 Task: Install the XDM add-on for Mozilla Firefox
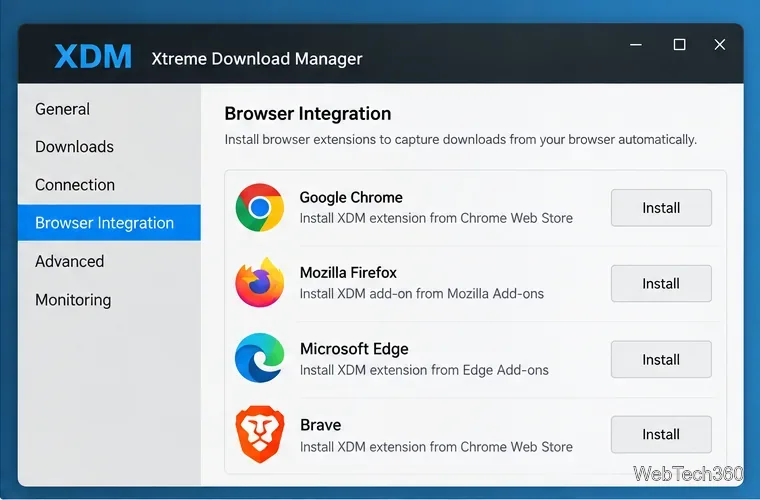click(x=661, y=283)
